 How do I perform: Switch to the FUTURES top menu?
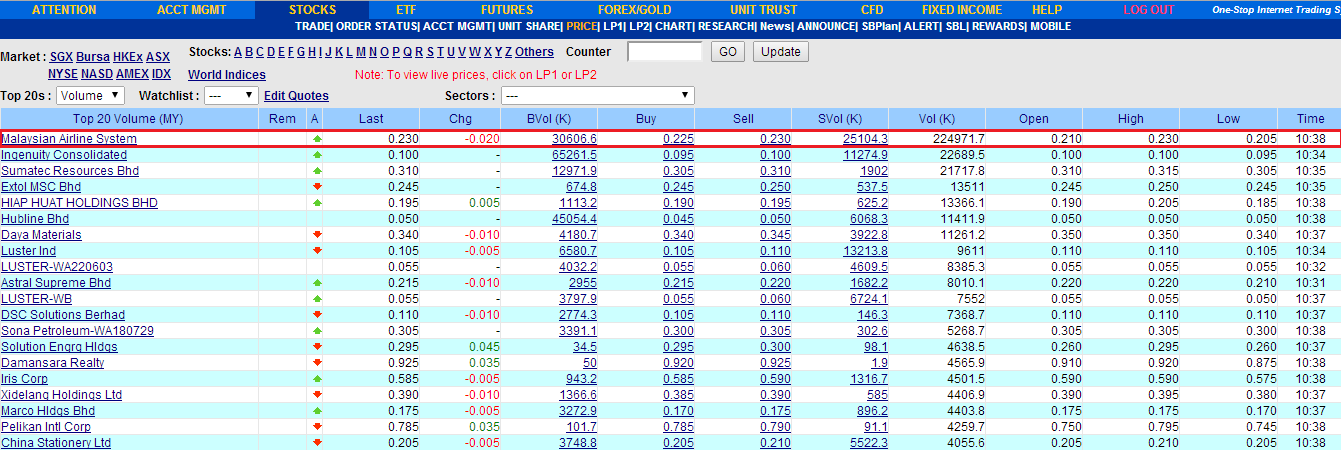point(507,10)
